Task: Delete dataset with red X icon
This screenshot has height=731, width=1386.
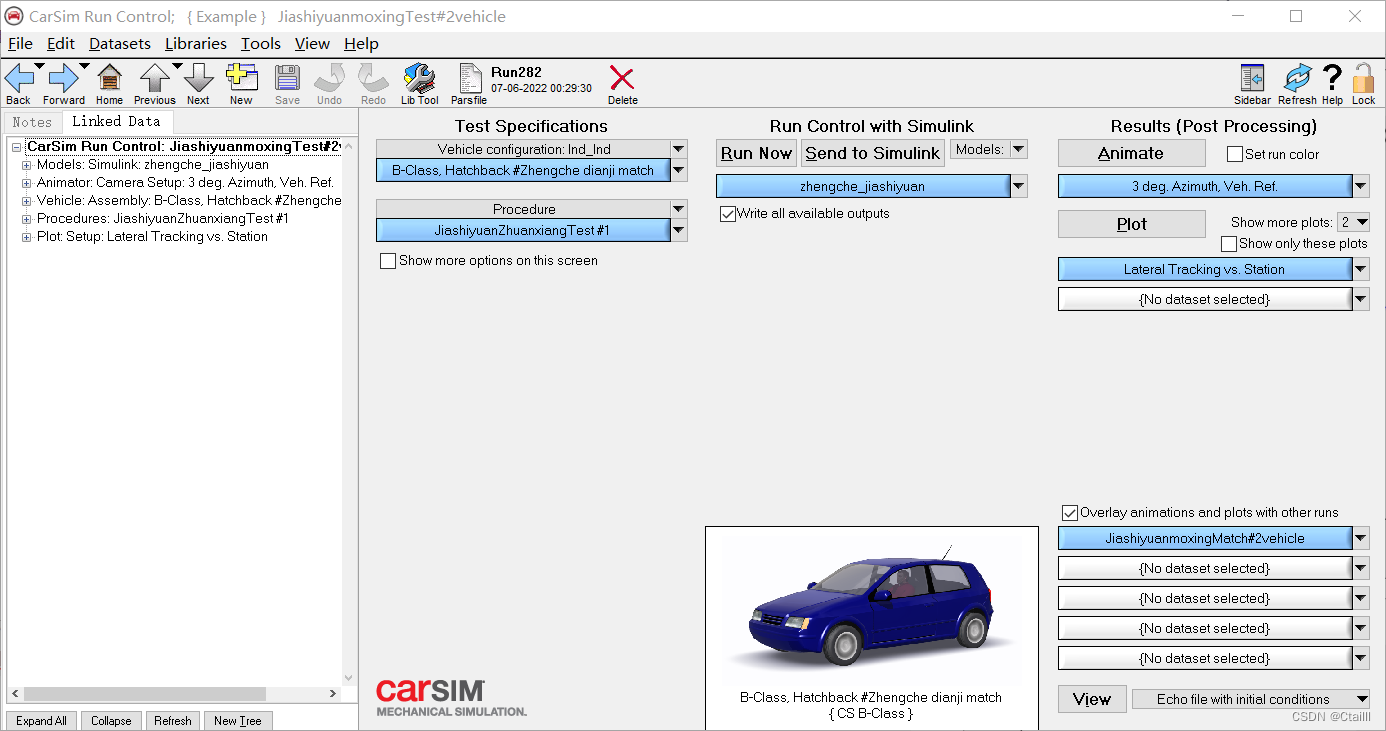Action: point(622,78)
